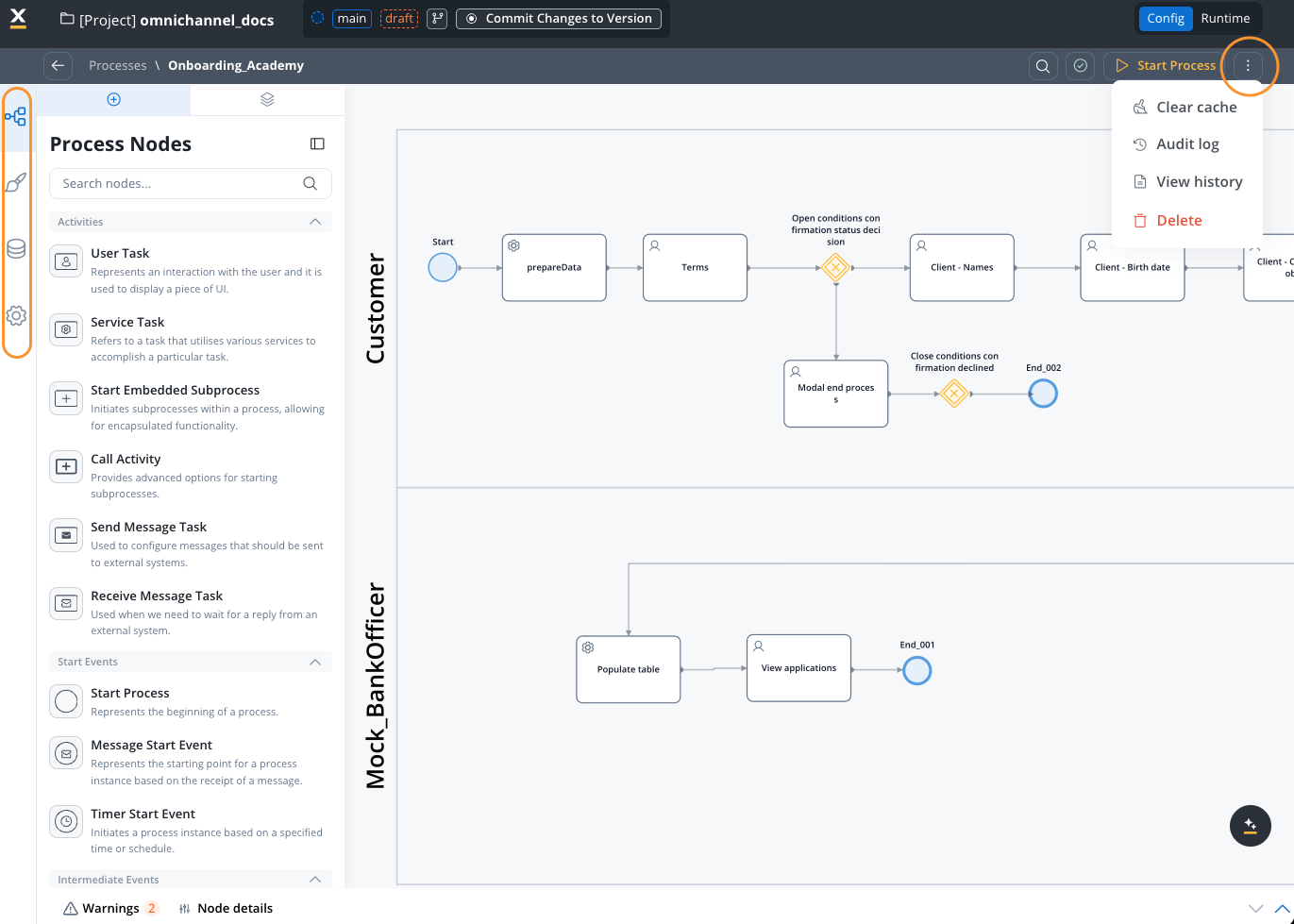Select the brush UI designer tool
The height and width of the screenshot is (924, 1294).
click(16, 182)
